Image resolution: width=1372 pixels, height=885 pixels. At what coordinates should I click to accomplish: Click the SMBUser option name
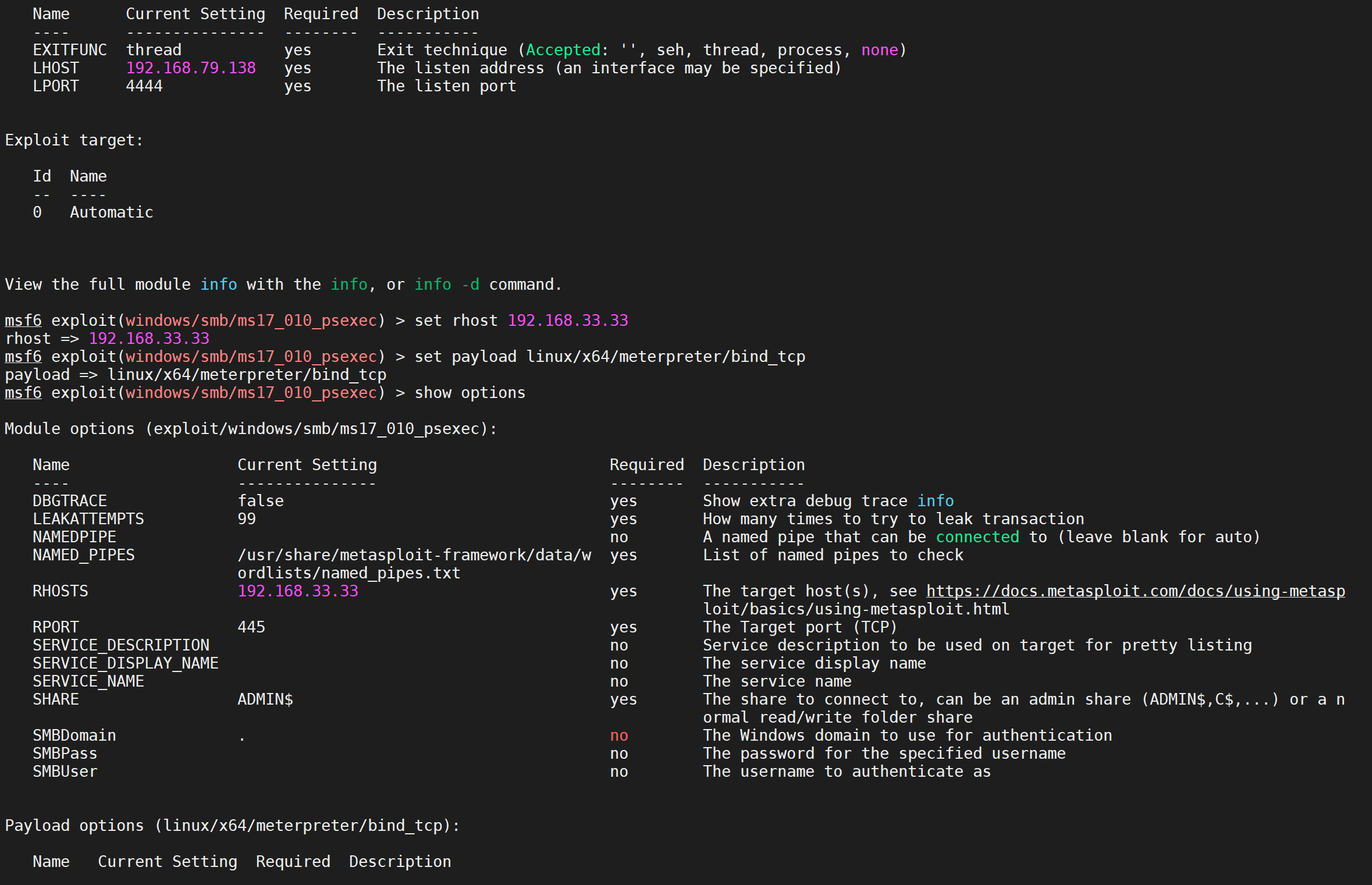click(65, 772)
